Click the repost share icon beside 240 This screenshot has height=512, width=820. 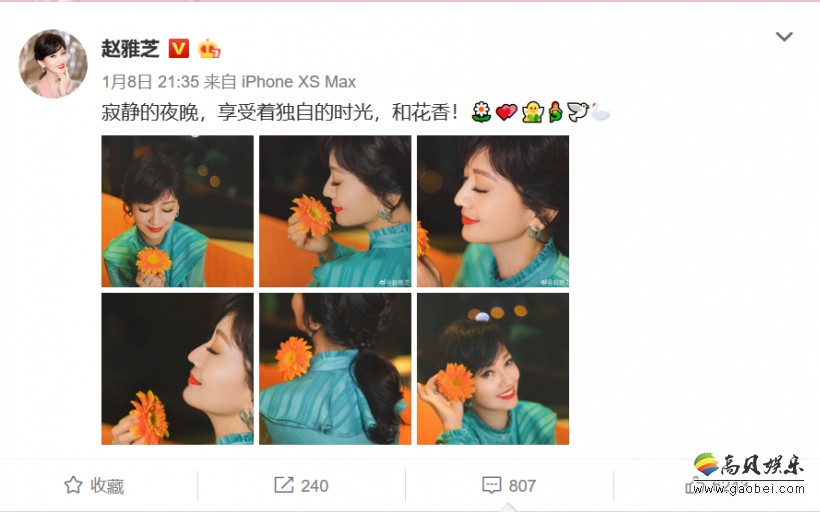click(x=284, y=485)
